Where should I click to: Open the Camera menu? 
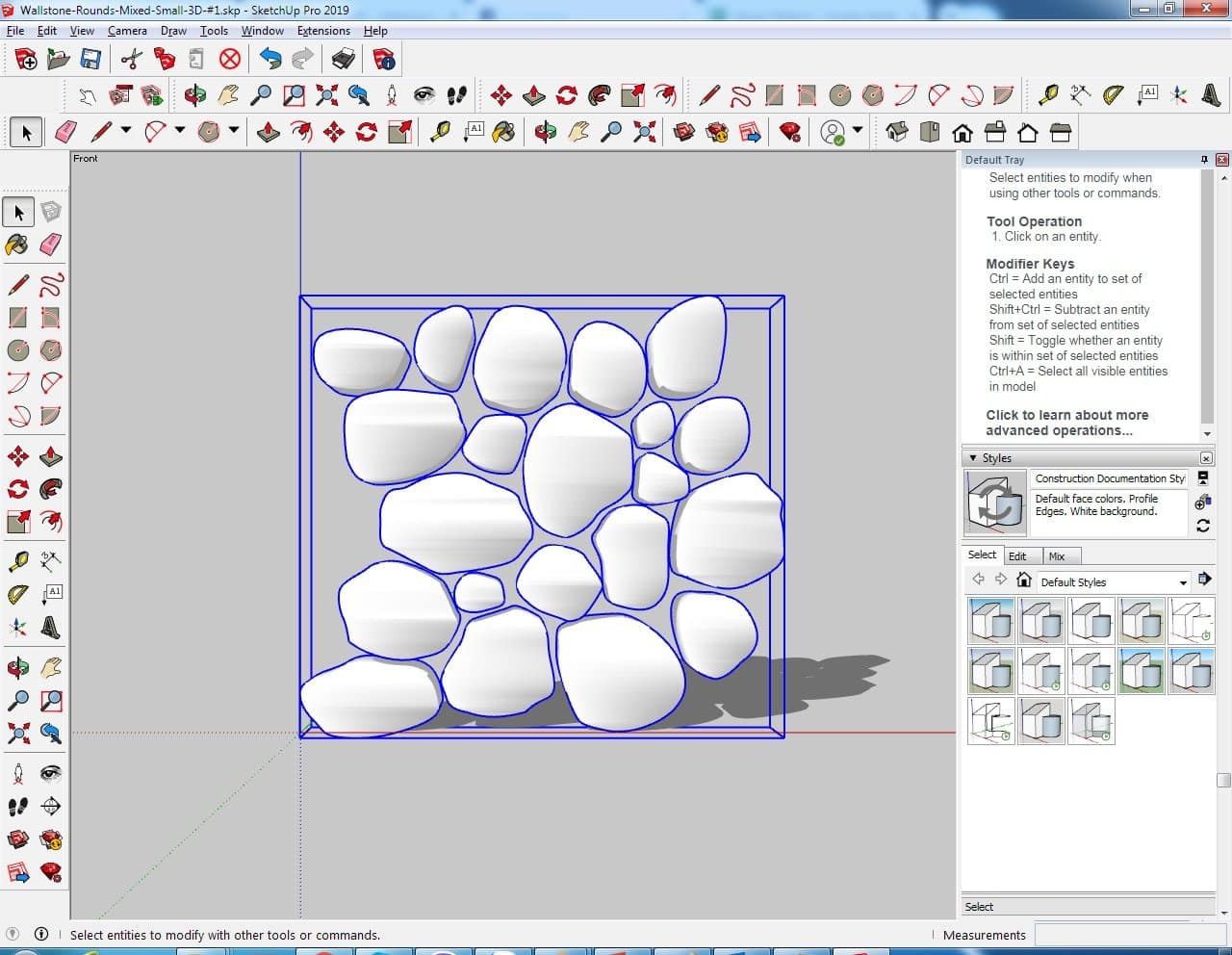click(127, 31)
